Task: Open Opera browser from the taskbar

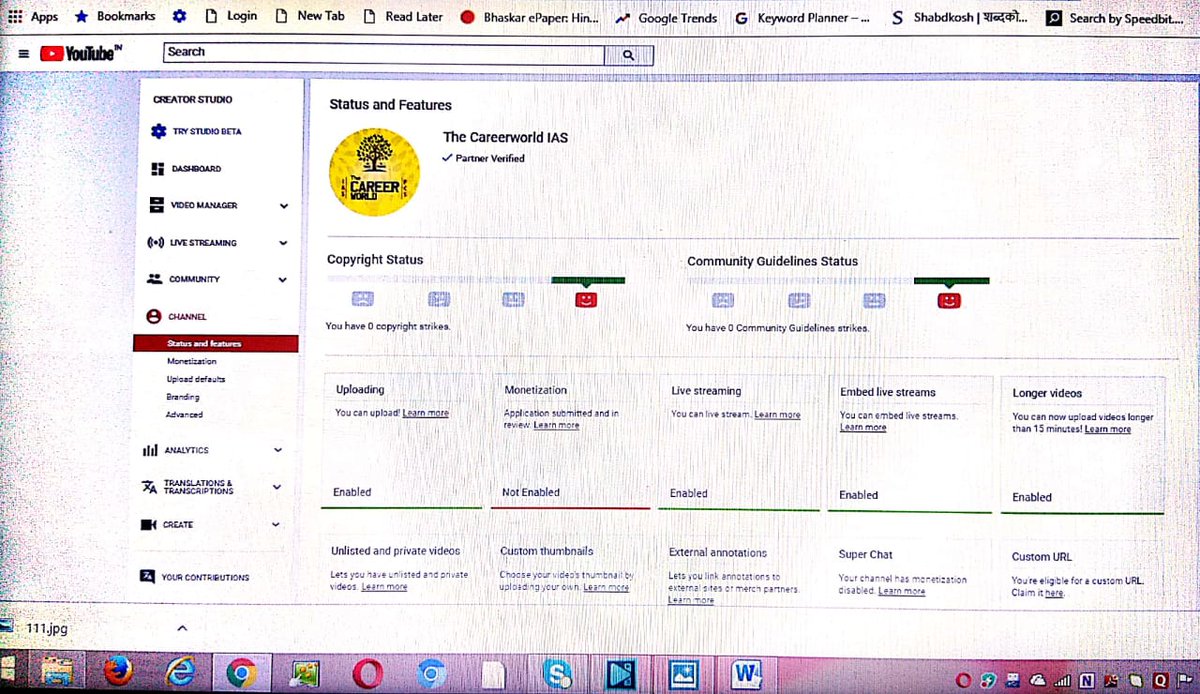Action: coord(367,674)
